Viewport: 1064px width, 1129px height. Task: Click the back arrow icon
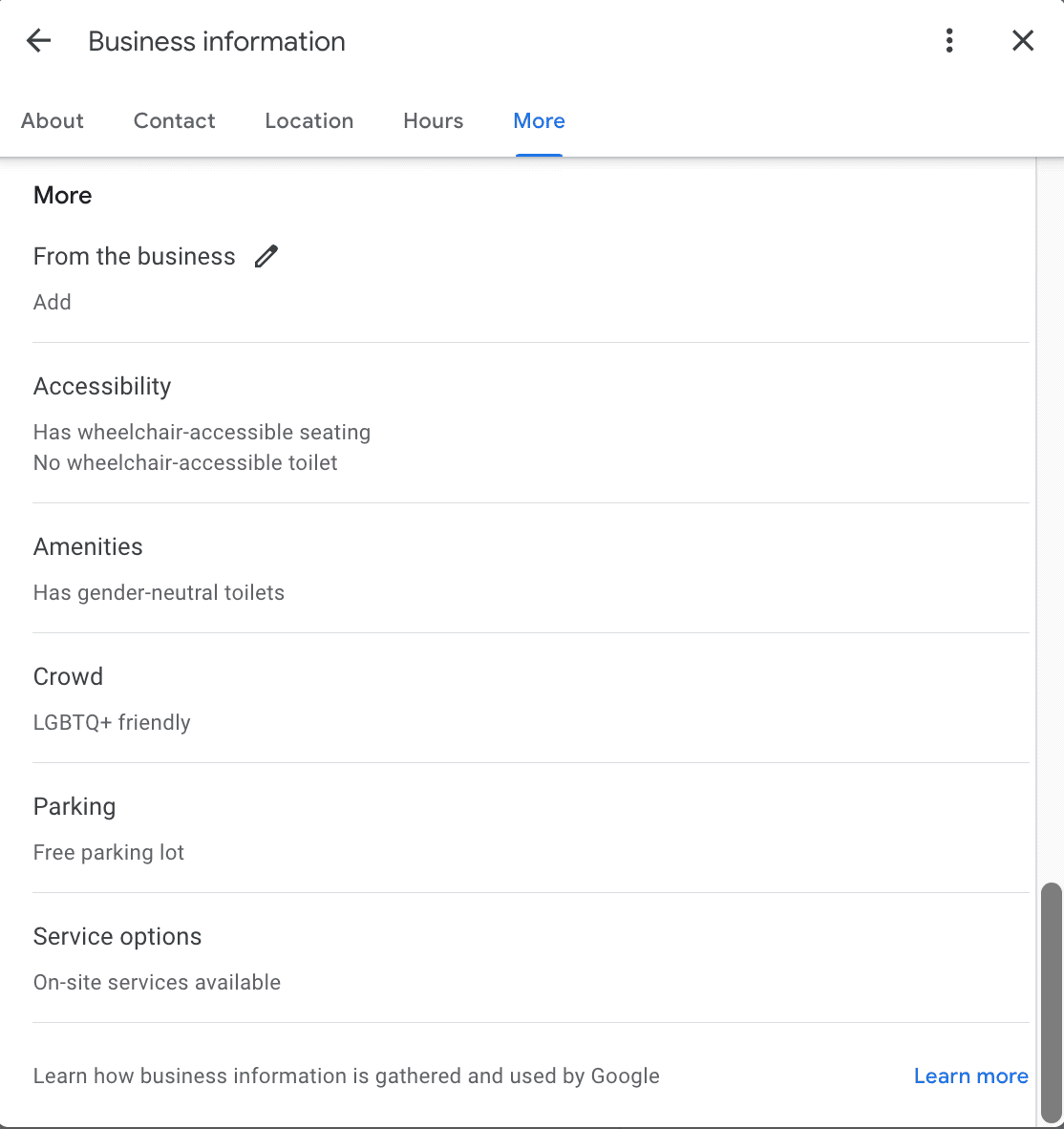pyautogui.click(x=38, y=41)
